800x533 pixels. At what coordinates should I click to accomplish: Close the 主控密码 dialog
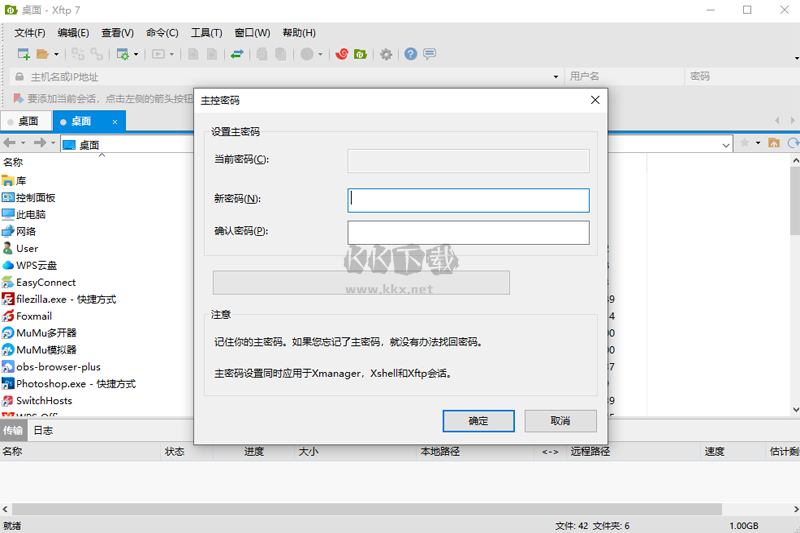coord(595,100)
